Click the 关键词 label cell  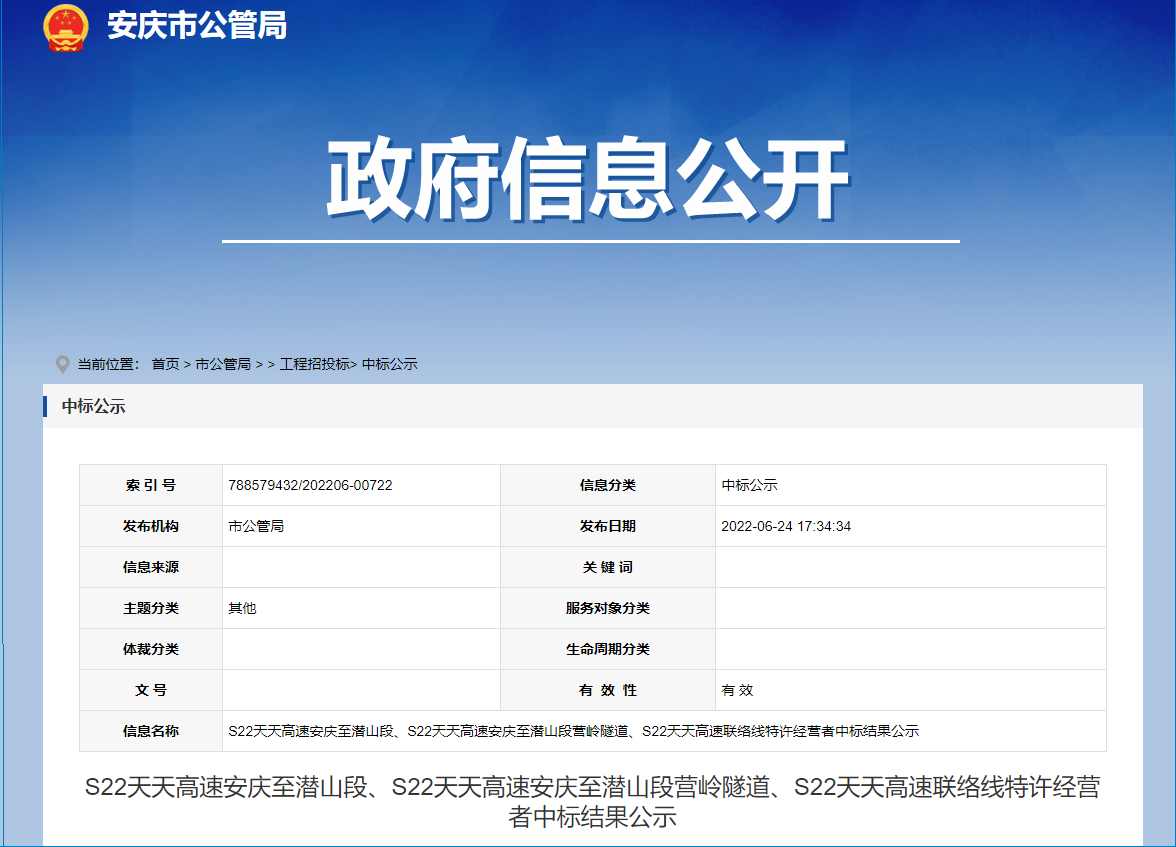click(x=607, y=567)
